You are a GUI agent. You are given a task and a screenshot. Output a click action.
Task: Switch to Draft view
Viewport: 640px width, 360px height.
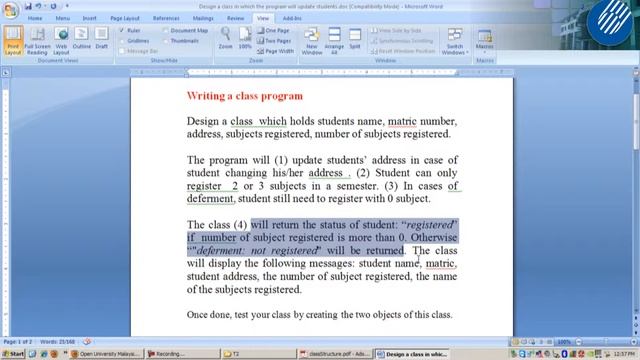[x=102, y=38]
